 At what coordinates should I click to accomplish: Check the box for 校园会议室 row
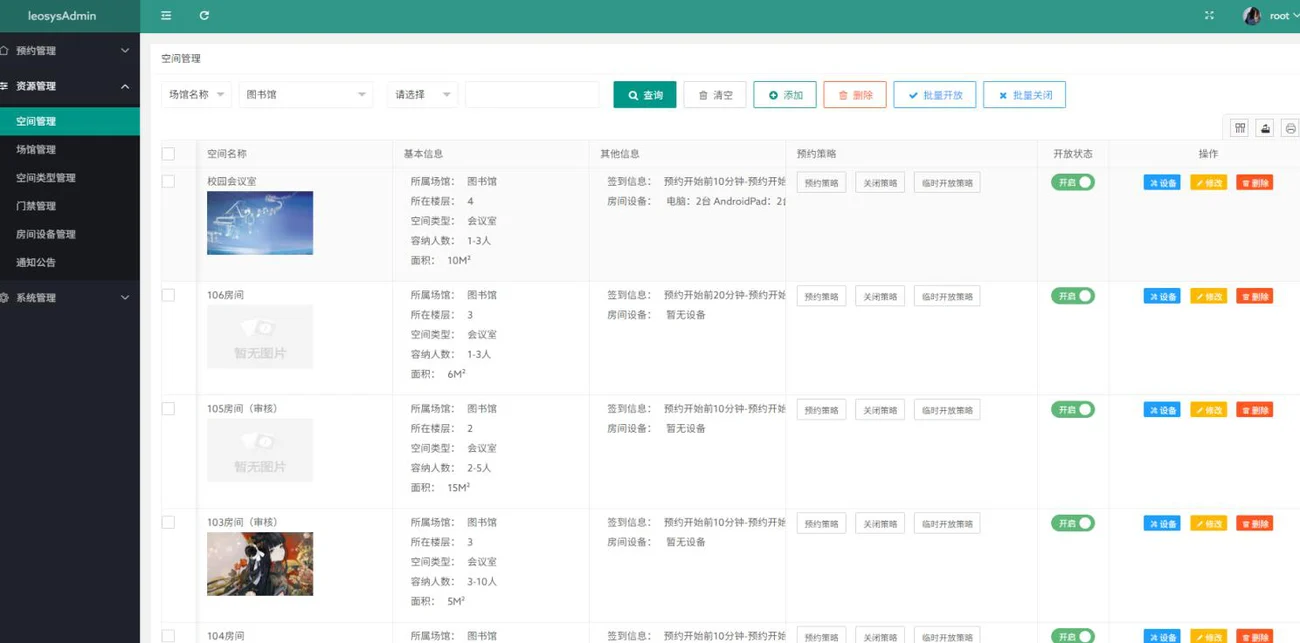pos(168,182)
